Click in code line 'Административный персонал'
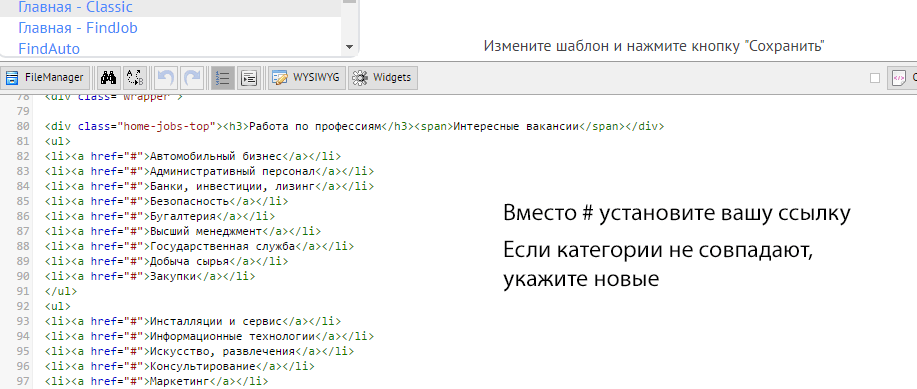Viewport: 917px width, 389px height. pos(209,171)
